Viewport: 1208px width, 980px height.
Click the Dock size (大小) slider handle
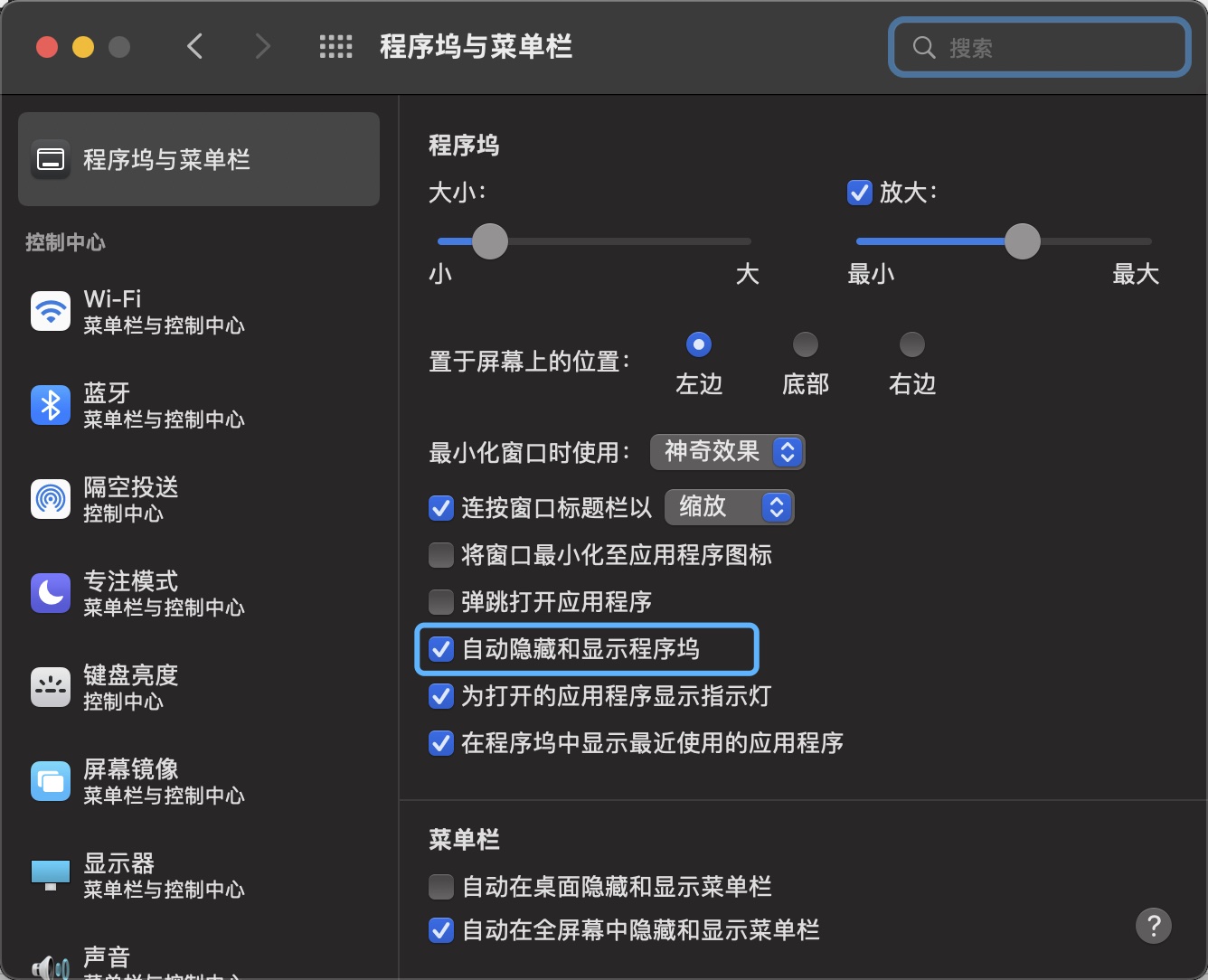[490, 241]
